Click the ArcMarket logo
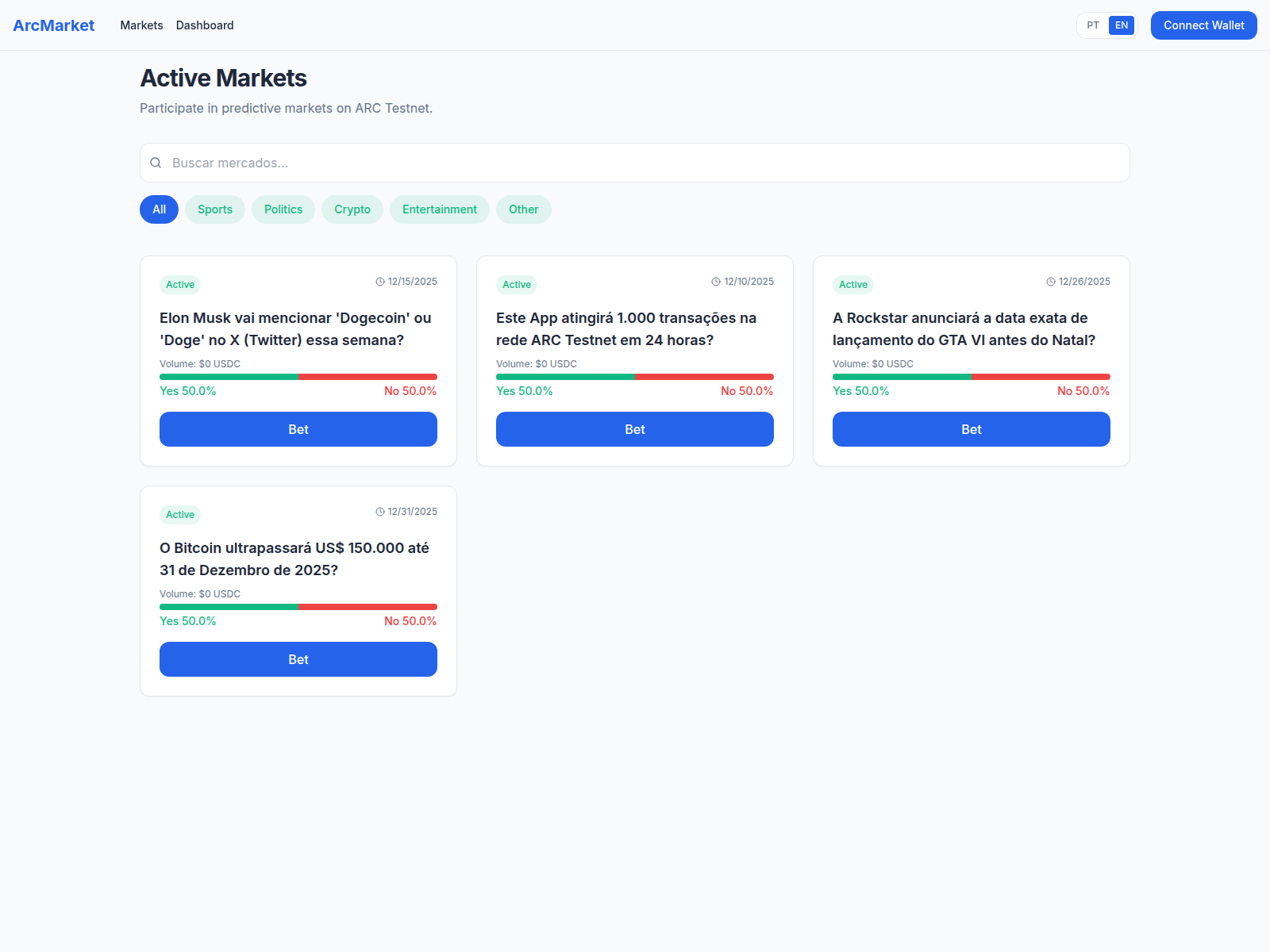 54,25
